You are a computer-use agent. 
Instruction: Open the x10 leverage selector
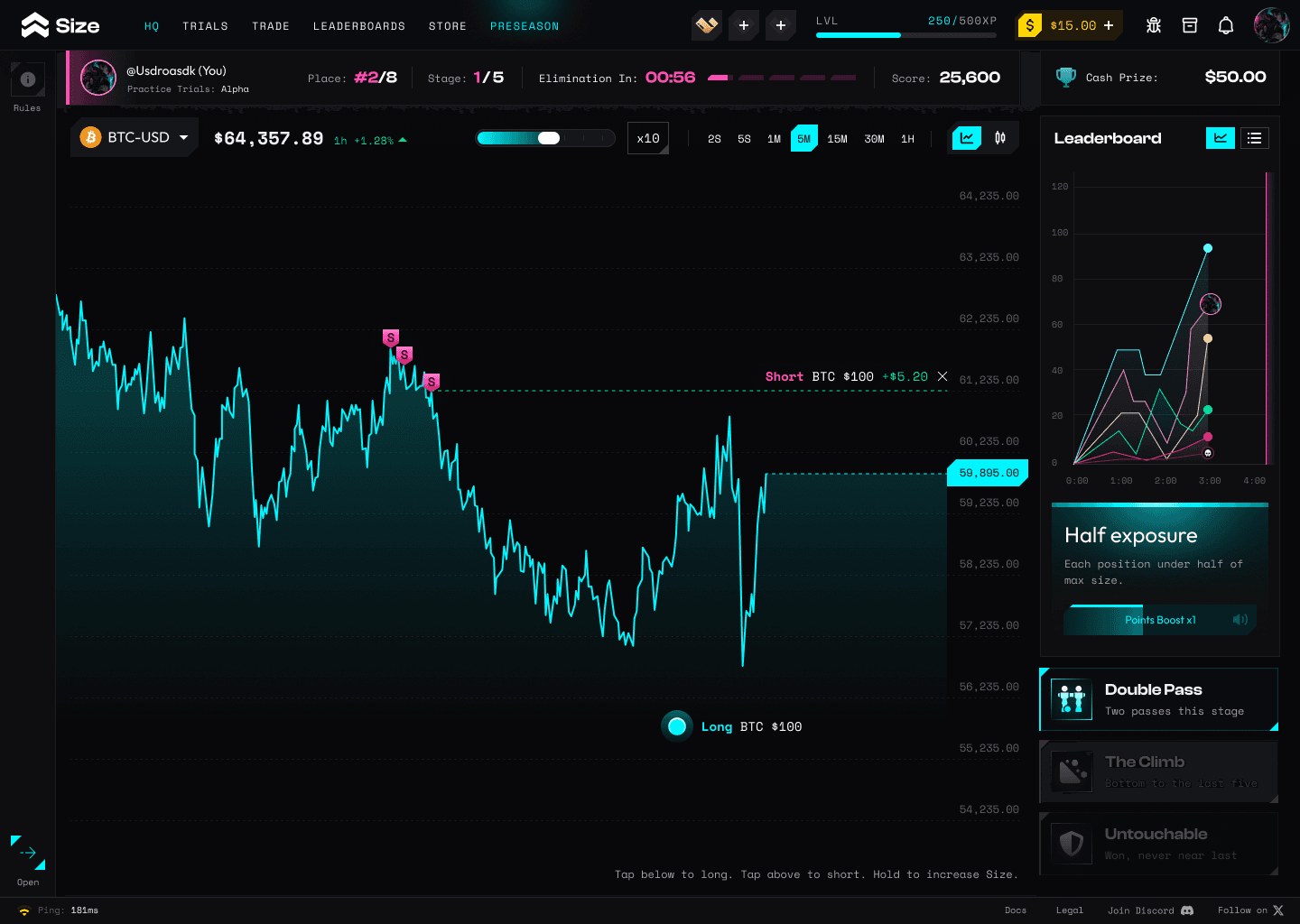[x=648, y=138]
